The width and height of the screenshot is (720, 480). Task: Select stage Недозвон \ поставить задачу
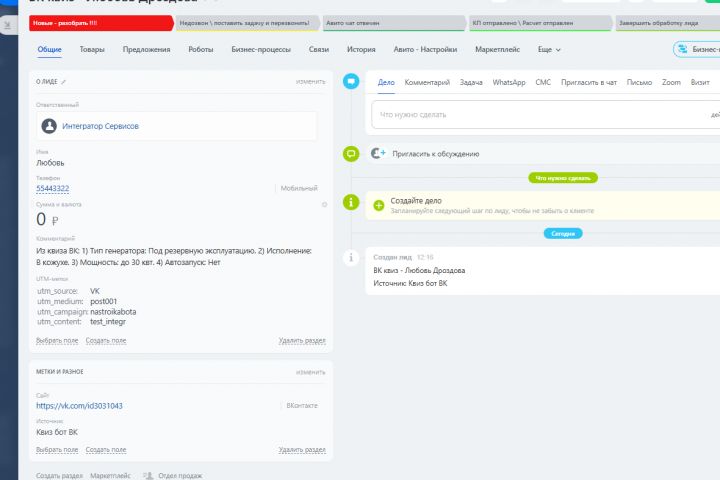click(x=247, y=23)
